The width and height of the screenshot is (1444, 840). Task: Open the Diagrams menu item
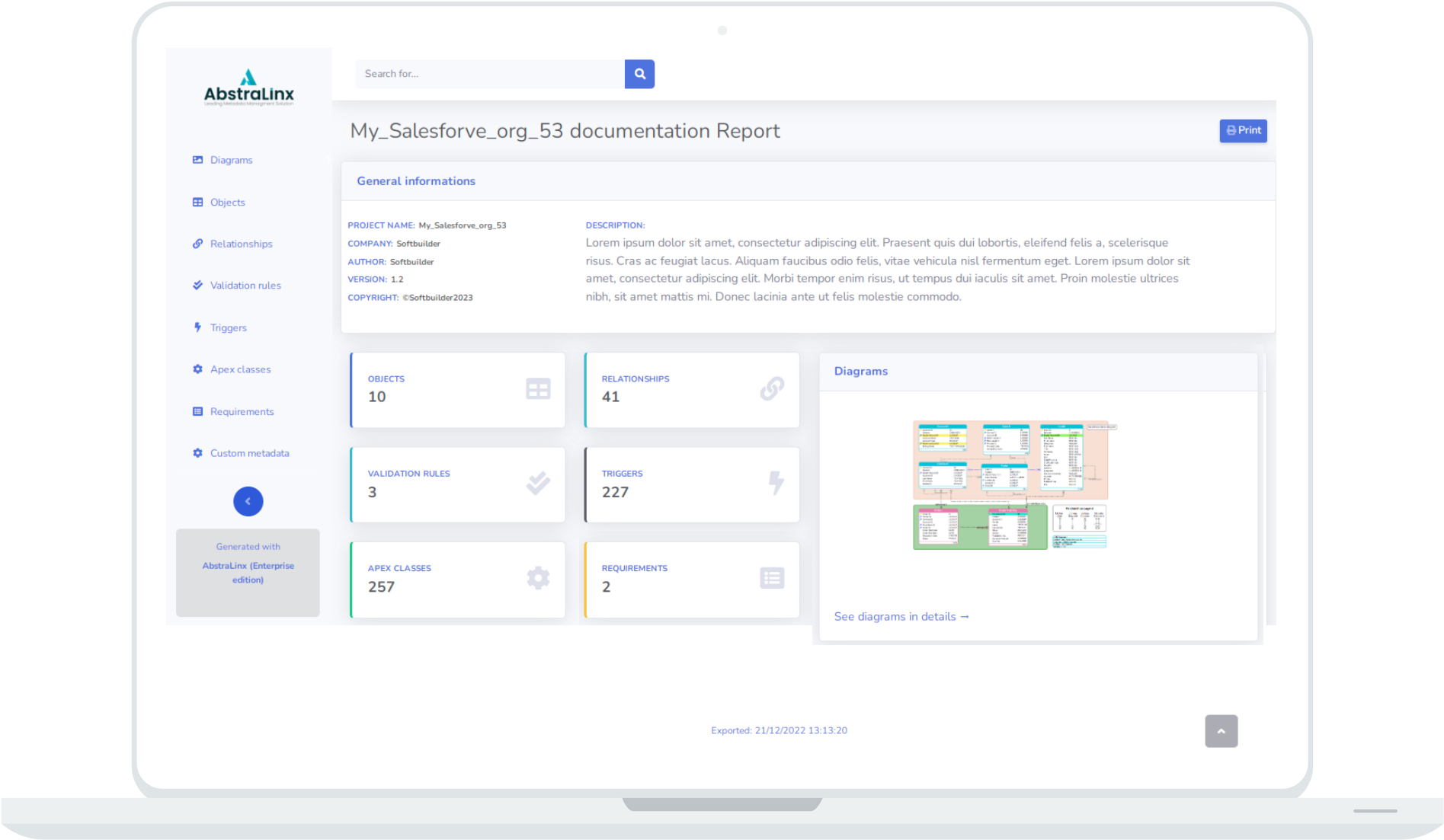click(x=232, y=160)
